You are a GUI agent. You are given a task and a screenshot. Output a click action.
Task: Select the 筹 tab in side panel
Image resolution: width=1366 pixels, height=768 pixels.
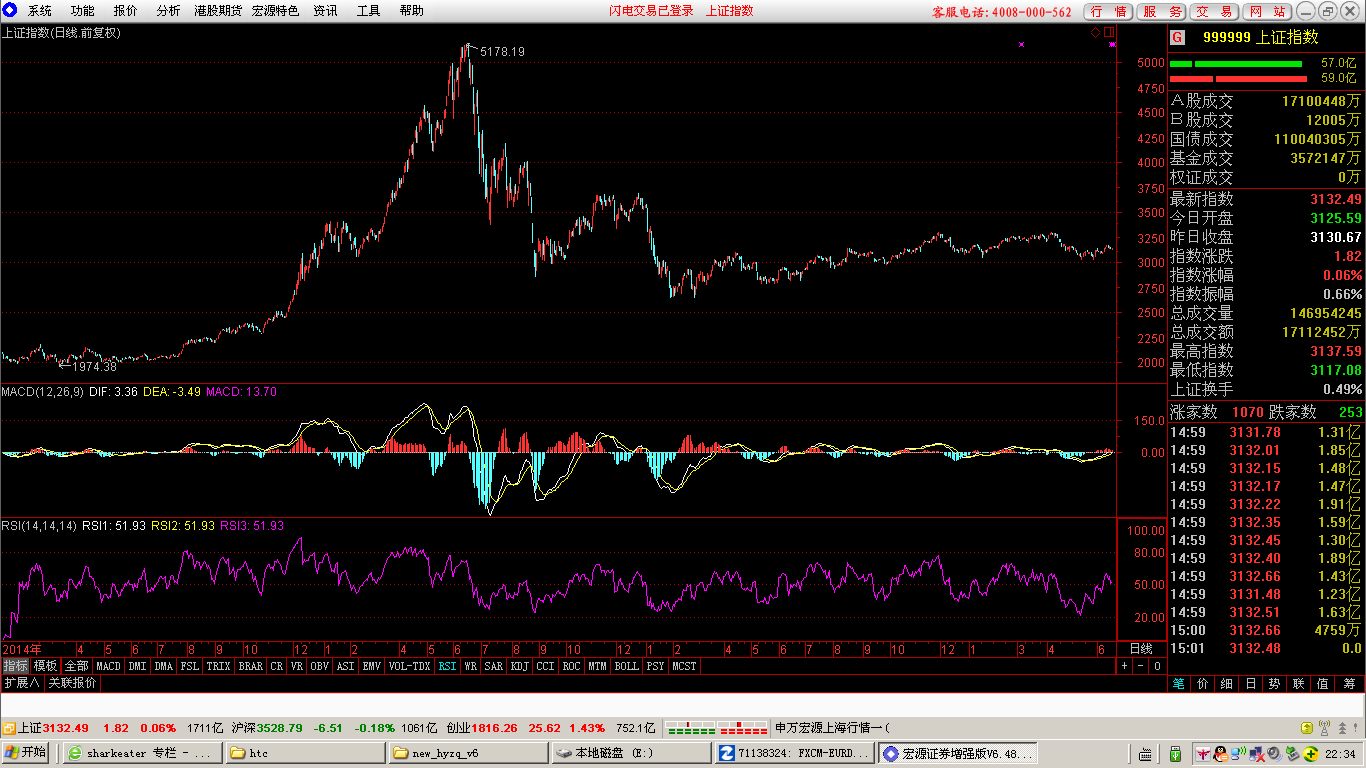(1348, 684)
